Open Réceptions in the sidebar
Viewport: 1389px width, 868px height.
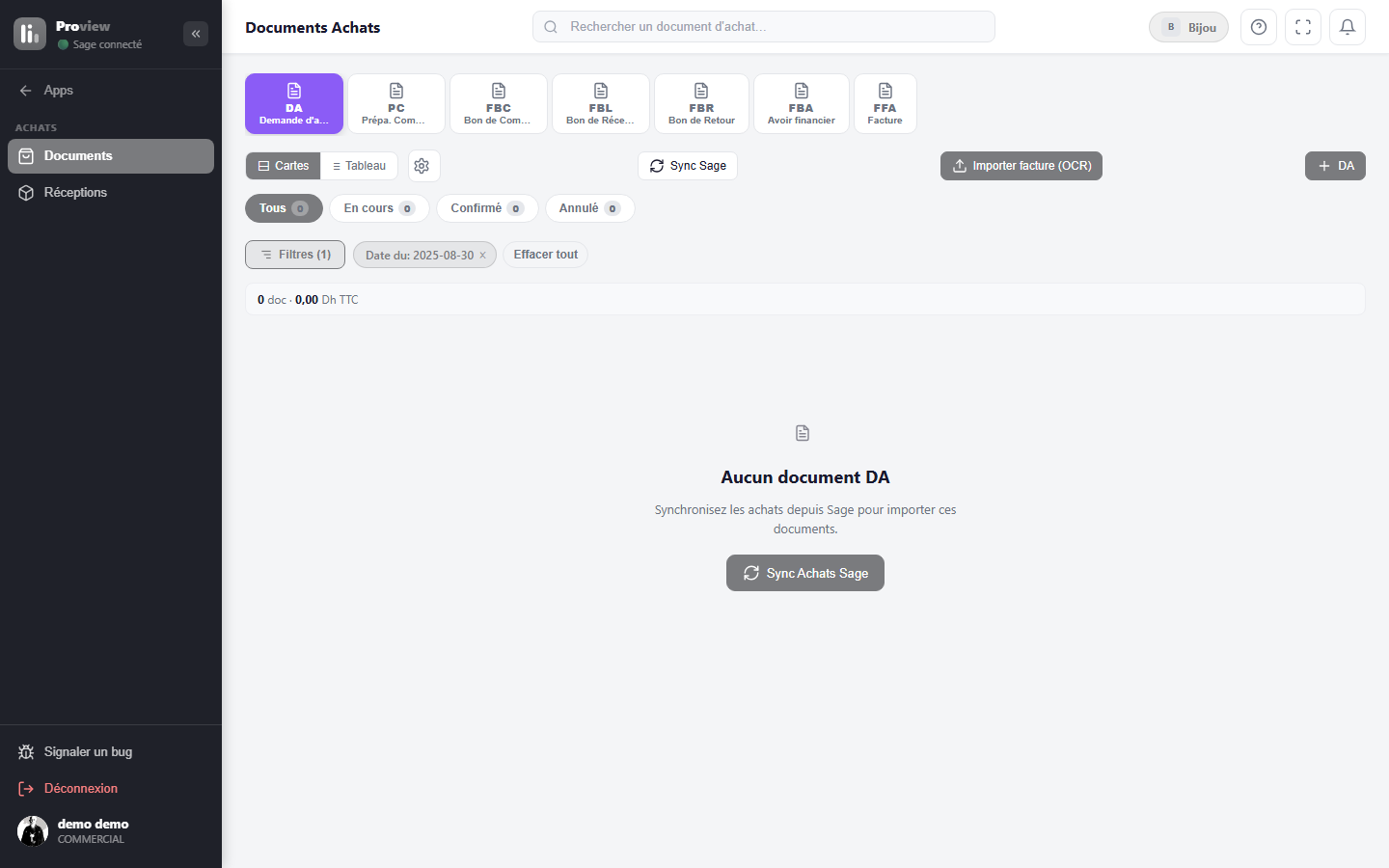point(111,193)
